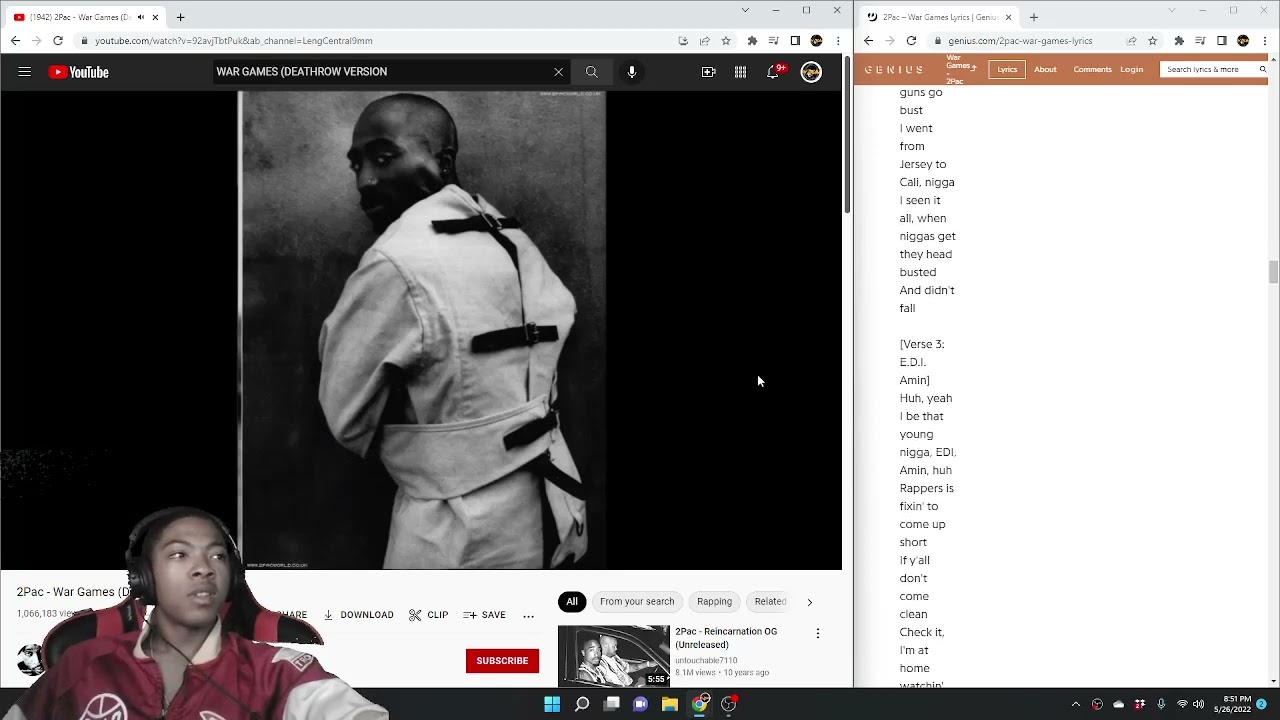Open Windows Start menu
The height and width of the screenshot is (720, 1280).
tap(552, 704)
